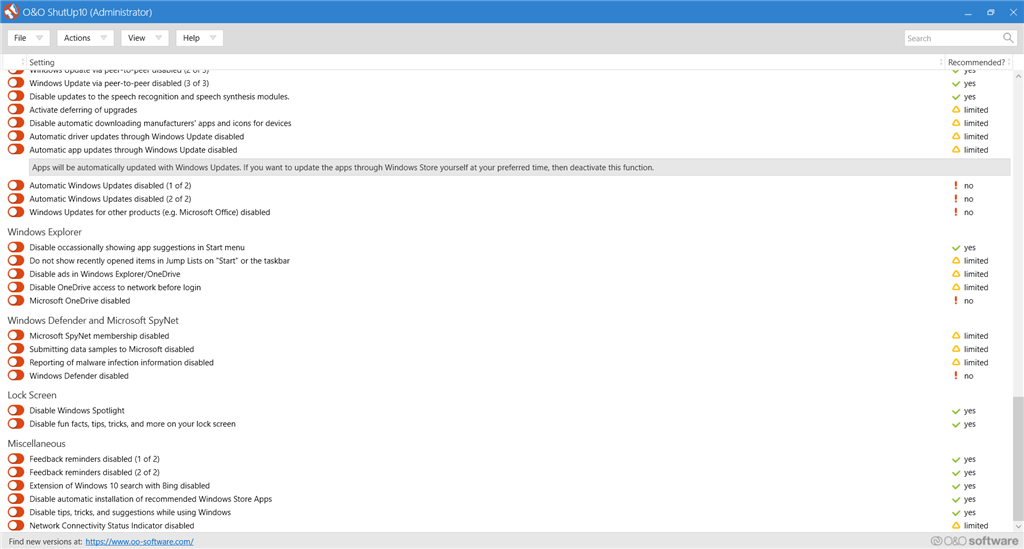
Task: Toggle Disable Windows Spotlight switch
Action: click(x=16, y=411)
